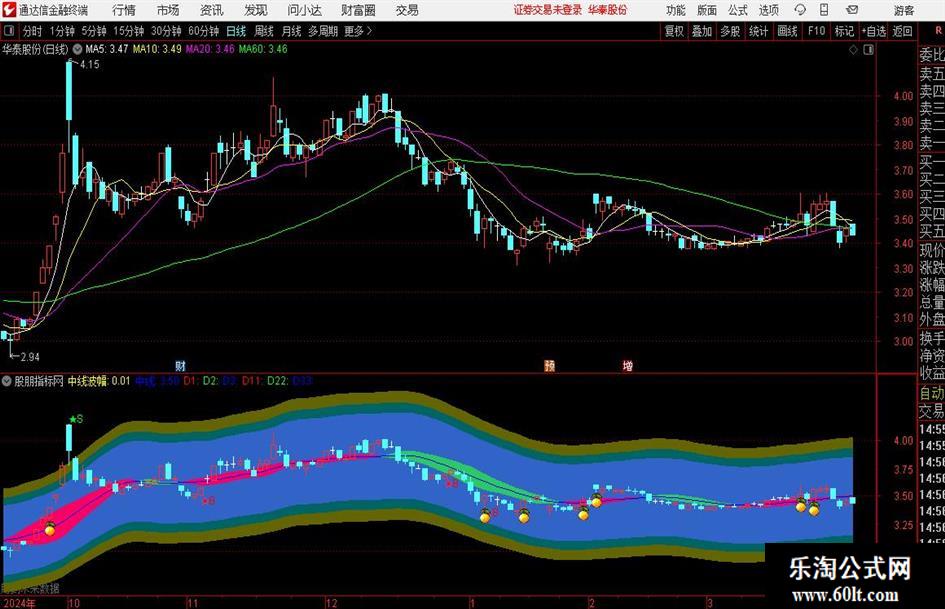Open the 公式 menu

click(x=738, y=10)
